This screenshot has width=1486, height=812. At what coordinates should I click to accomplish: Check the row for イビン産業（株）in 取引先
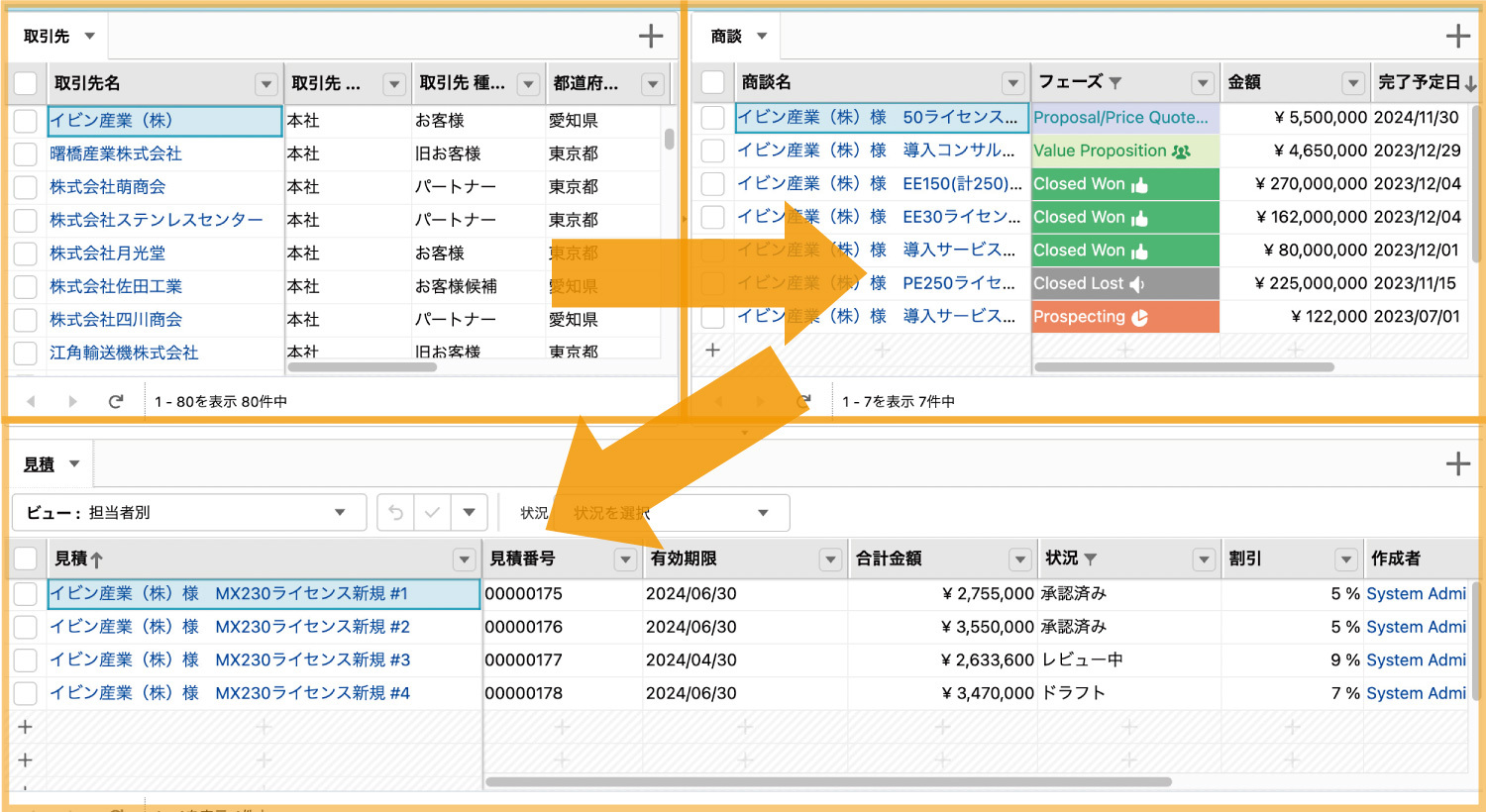26,121
